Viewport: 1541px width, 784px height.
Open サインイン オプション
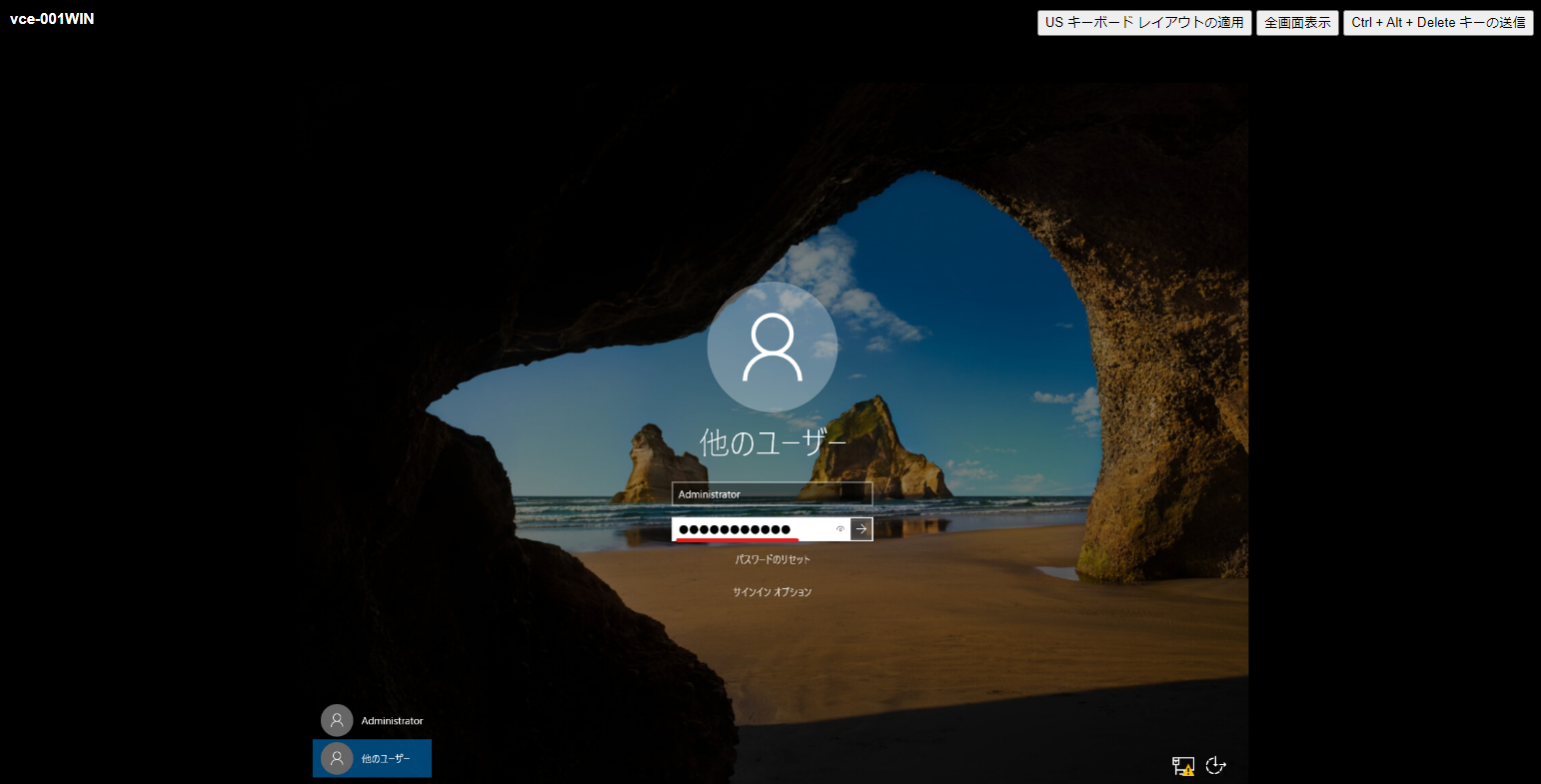click(772, 592)
